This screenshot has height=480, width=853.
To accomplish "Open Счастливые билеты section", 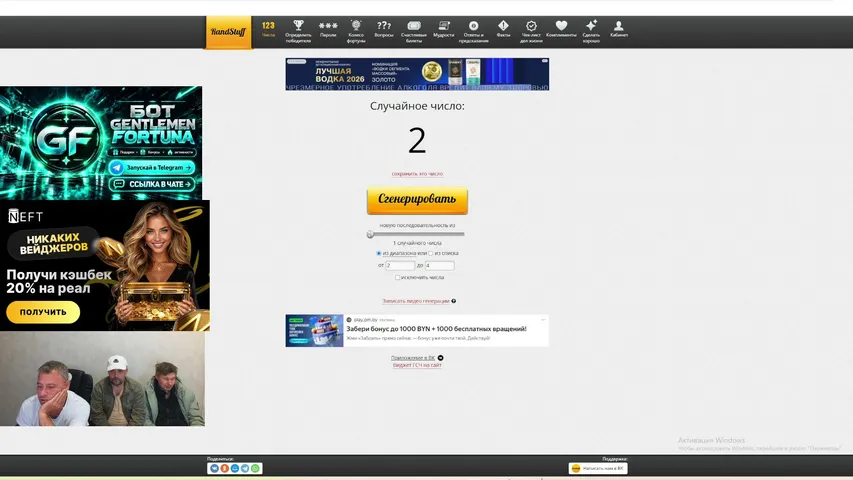I will tap(414, 32).
